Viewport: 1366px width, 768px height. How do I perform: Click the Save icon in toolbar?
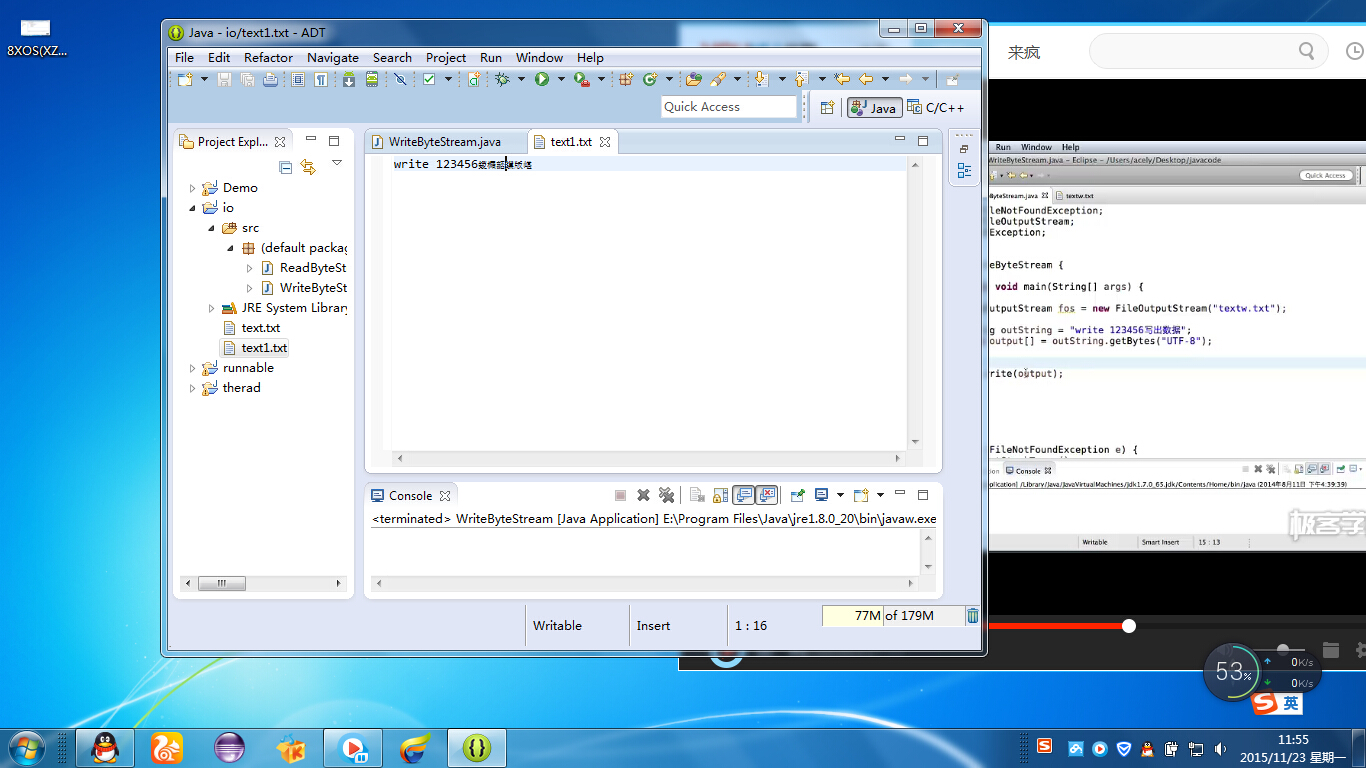[x=224, y=79]
